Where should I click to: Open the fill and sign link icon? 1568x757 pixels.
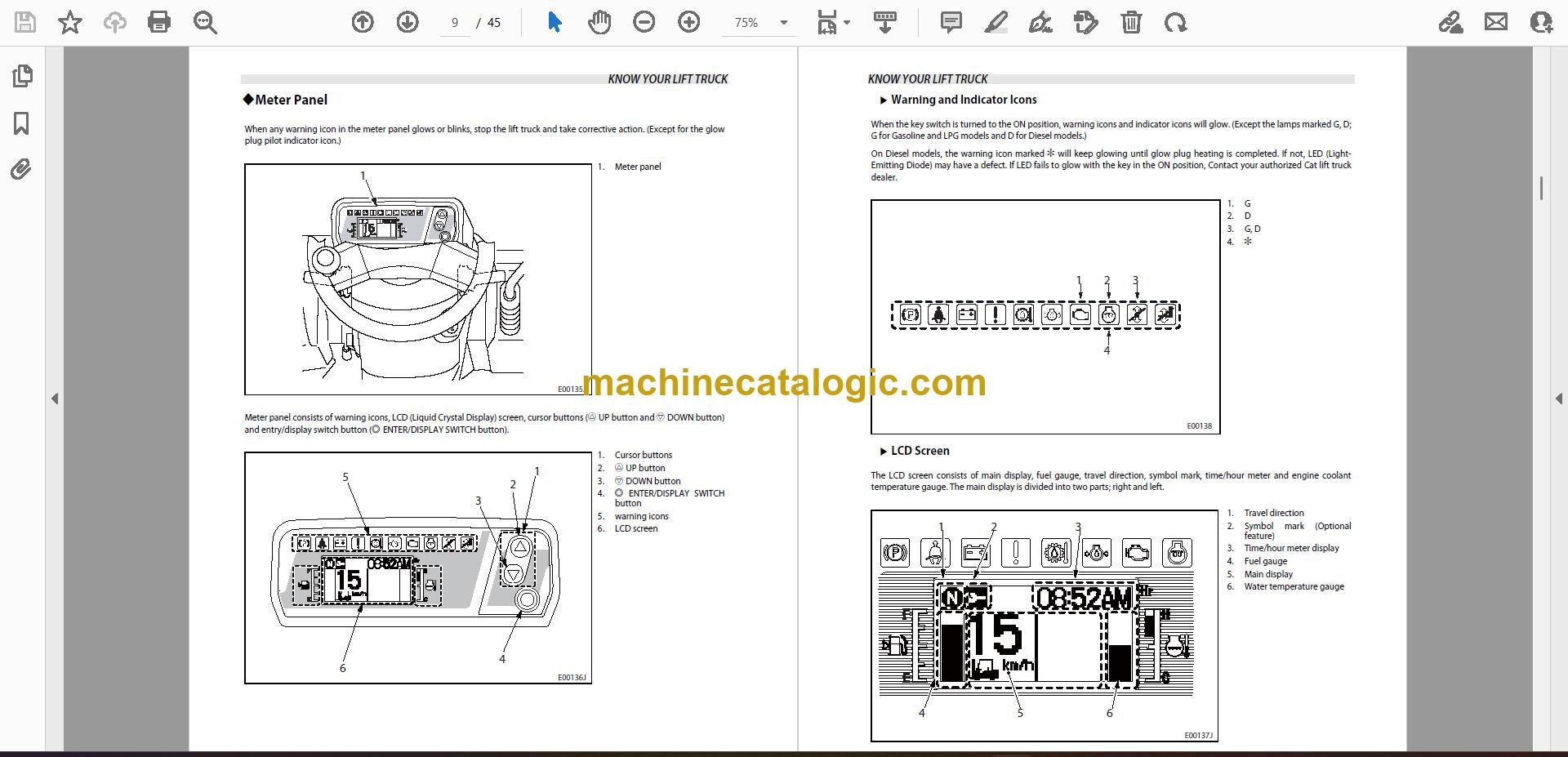[1450, 22]
